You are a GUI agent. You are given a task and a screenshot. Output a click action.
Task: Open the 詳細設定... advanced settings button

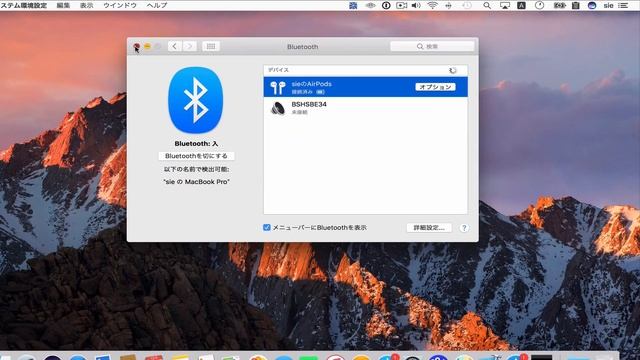pos(429,228)
